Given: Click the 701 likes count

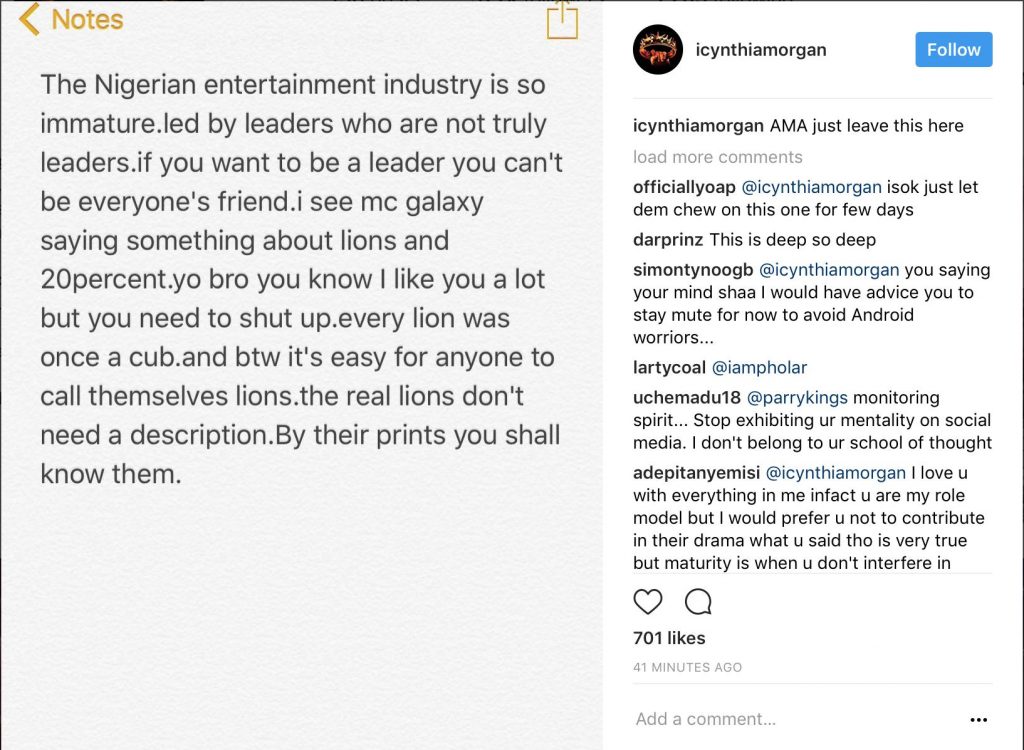Looking at the screenshot, I should pyautogui.click(x=669, y=638).
